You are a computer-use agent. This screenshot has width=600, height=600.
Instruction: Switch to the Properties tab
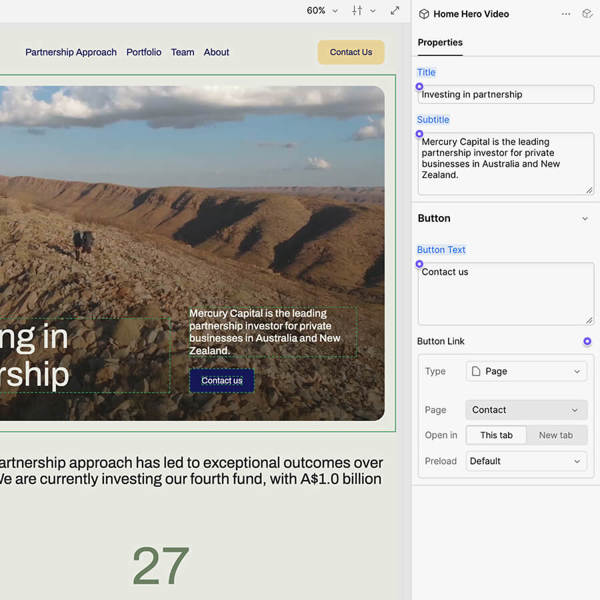(440, 42)
